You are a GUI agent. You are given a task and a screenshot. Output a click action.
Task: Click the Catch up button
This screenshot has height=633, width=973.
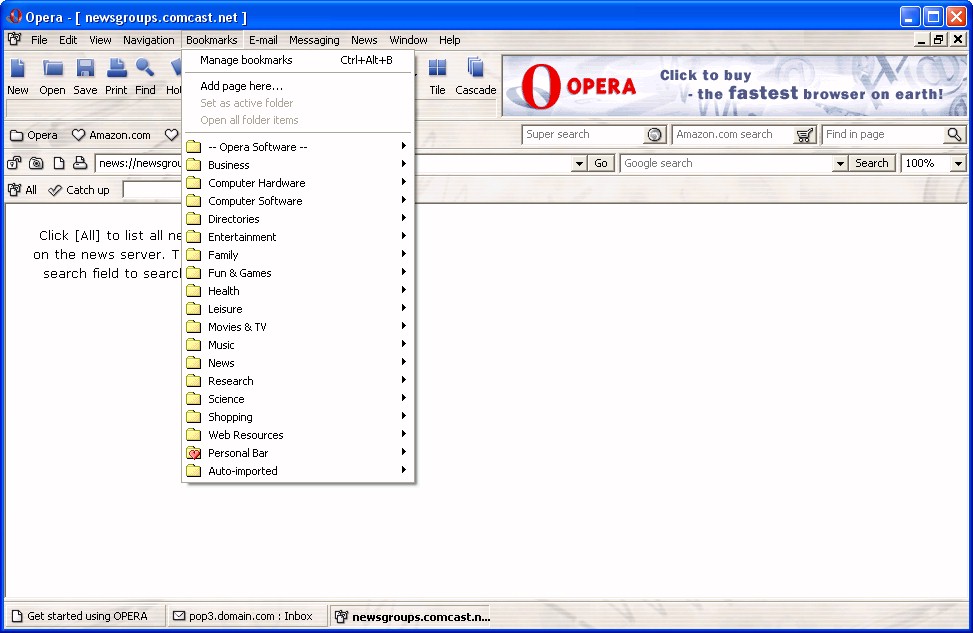tap(79, 190)
